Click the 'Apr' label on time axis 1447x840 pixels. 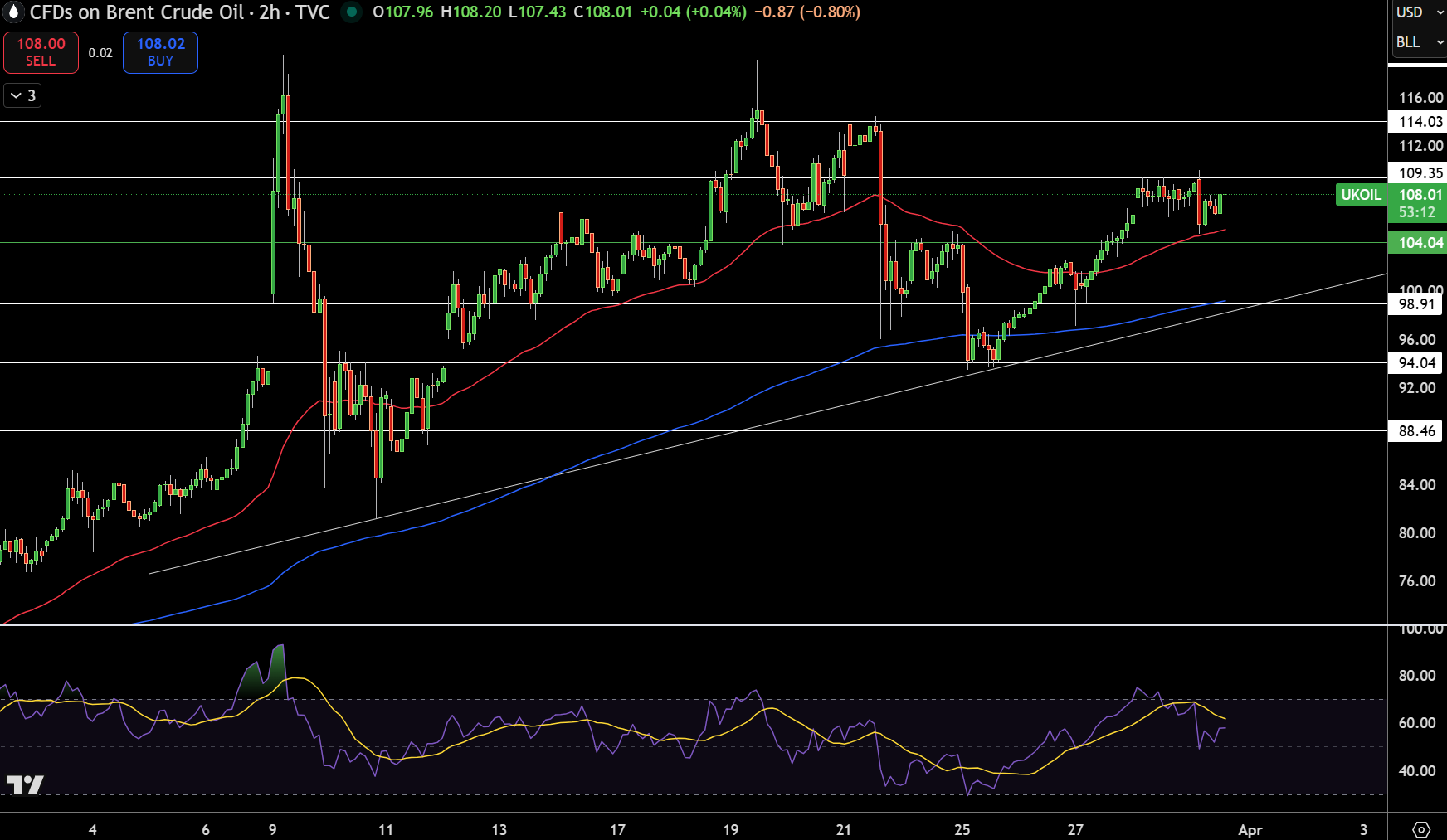click(x=1250, y=830)
